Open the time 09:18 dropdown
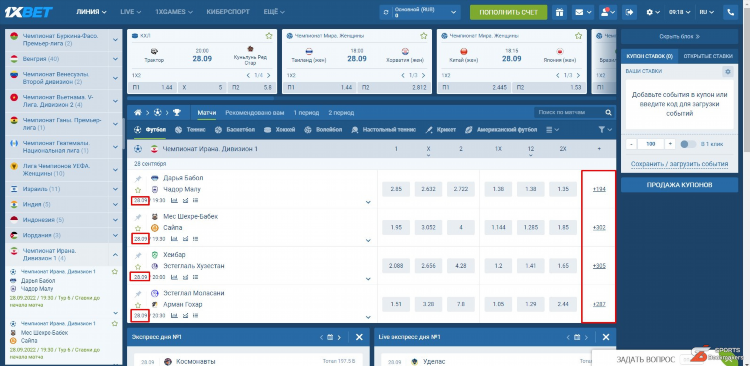The height and width of the screenshot is (366, 750). tap(679, 12)
